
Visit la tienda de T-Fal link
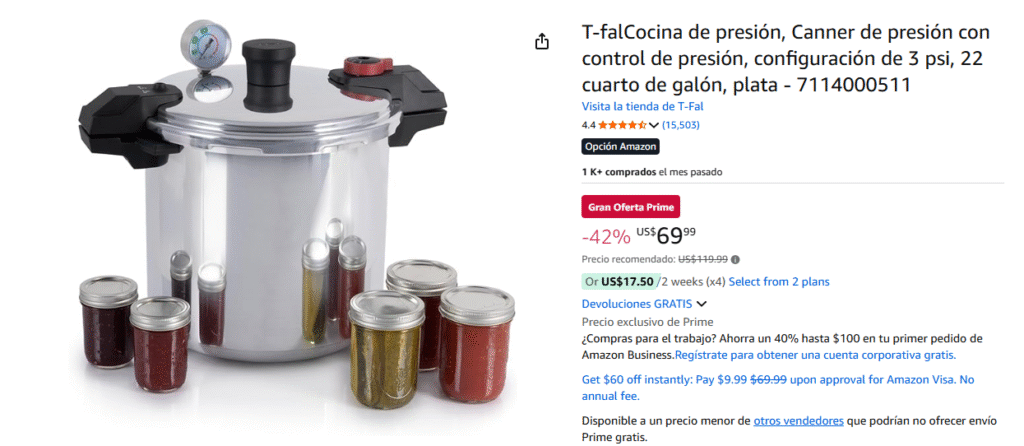coord(643,106)
